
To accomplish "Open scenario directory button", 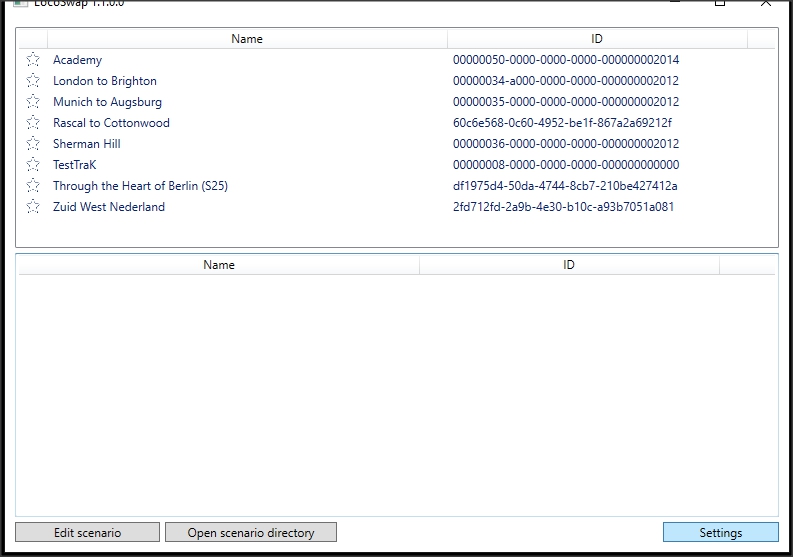I will click(251, 532).
